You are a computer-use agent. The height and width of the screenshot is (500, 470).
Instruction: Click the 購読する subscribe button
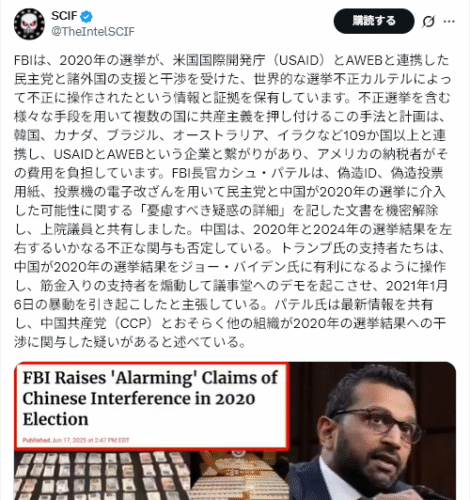(374, 21)
